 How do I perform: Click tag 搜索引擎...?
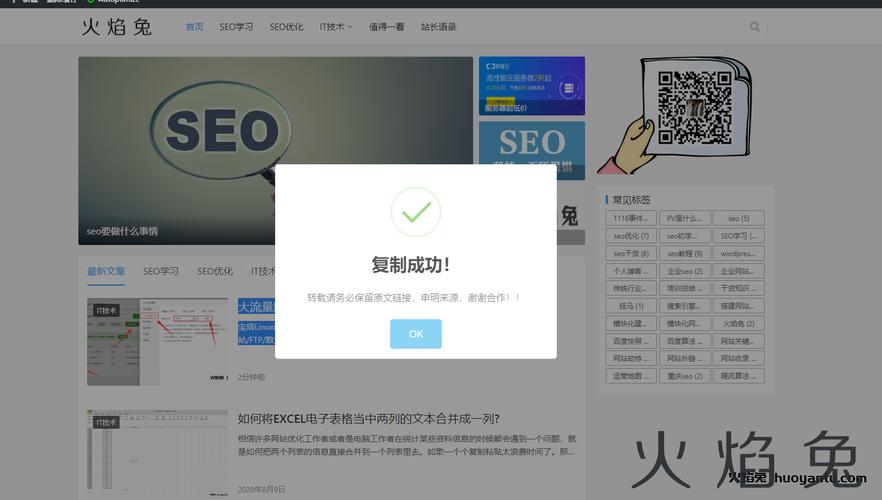click(x=685, y=305)
